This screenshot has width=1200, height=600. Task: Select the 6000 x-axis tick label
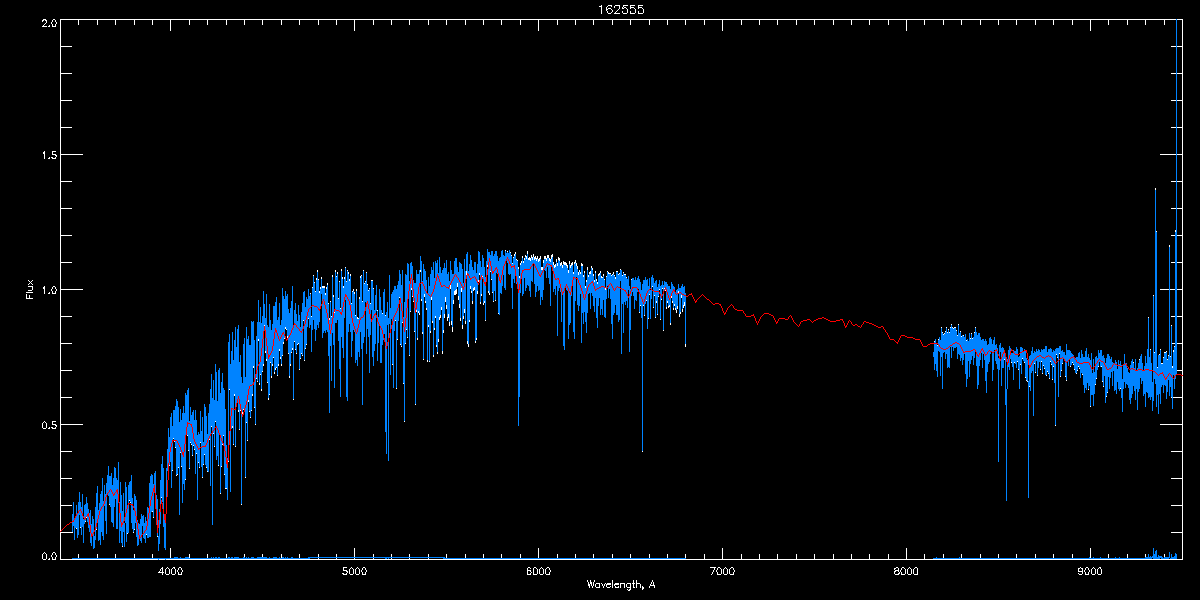[x=538, y=571]
